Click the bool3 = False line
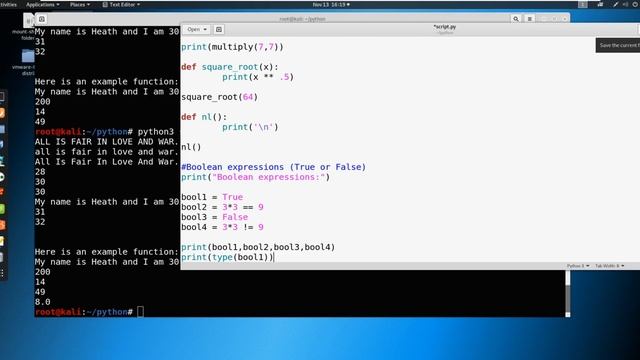Screen dimensions: 640x360 [x=215, y=217]
